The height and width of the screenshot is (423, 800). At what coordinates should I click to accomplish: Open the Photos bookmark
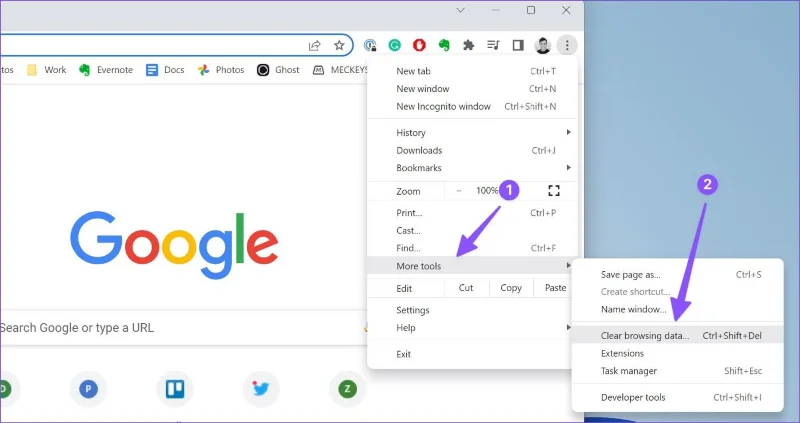(221, 70)
